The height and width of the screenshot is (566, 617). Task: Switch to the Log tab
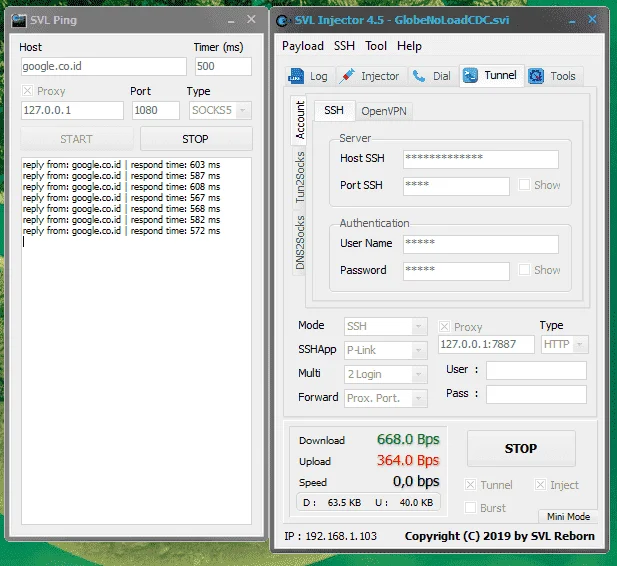coord(310,76)
